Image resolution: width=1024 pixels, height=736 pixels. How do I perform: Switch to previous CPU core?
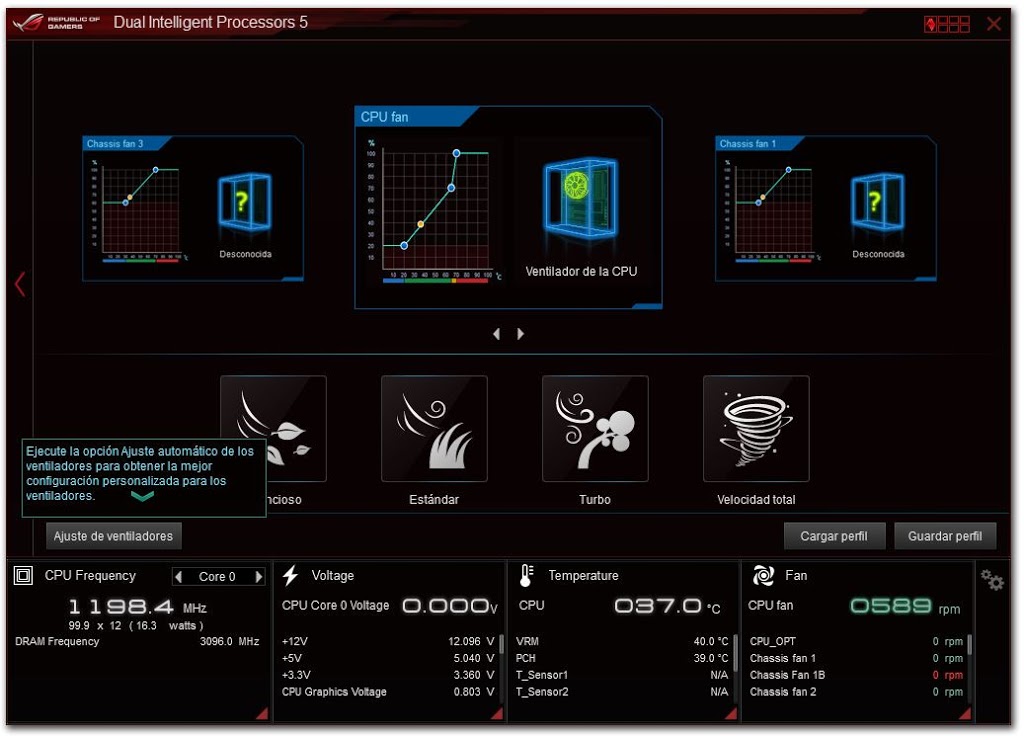[x=179, y=577]
